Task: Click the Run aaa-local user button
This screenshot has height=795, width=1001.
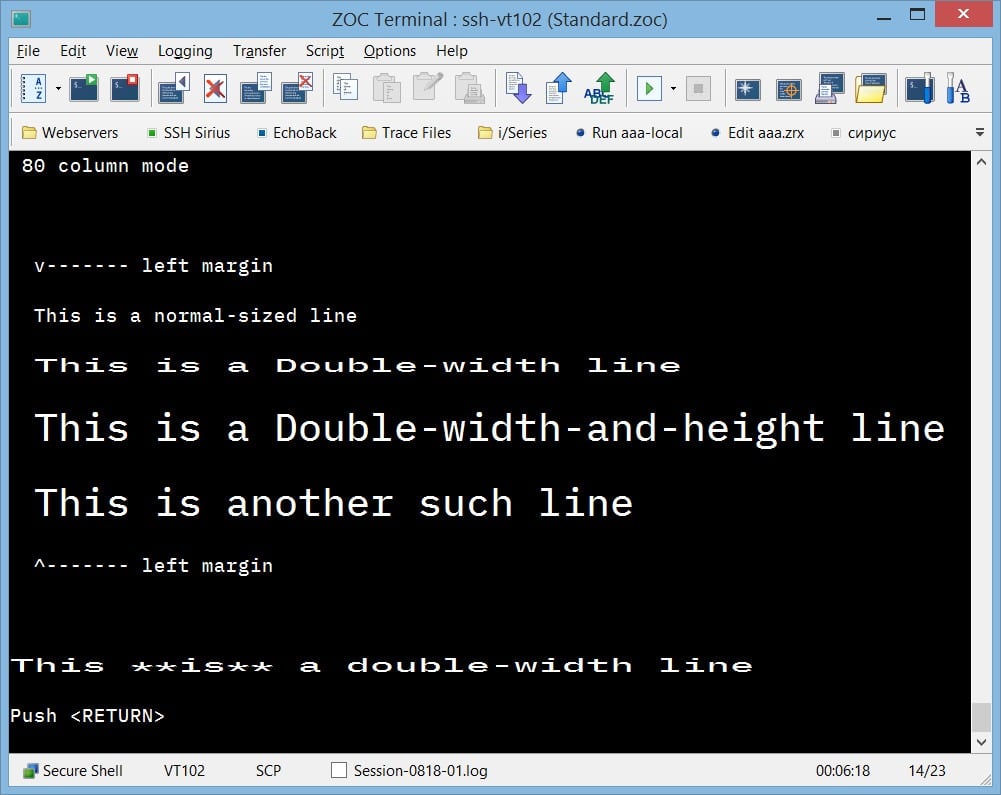Action: click(629, 132)
